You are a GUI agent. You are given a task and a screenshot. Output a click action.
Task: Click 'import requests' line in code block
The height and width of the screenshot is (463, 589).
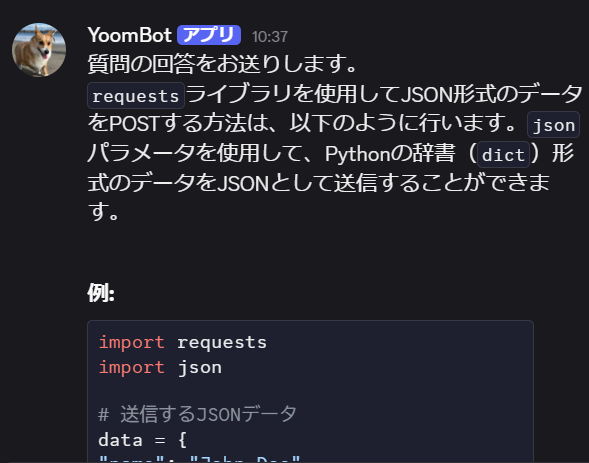pyautogui.click(x=183, y=342)
